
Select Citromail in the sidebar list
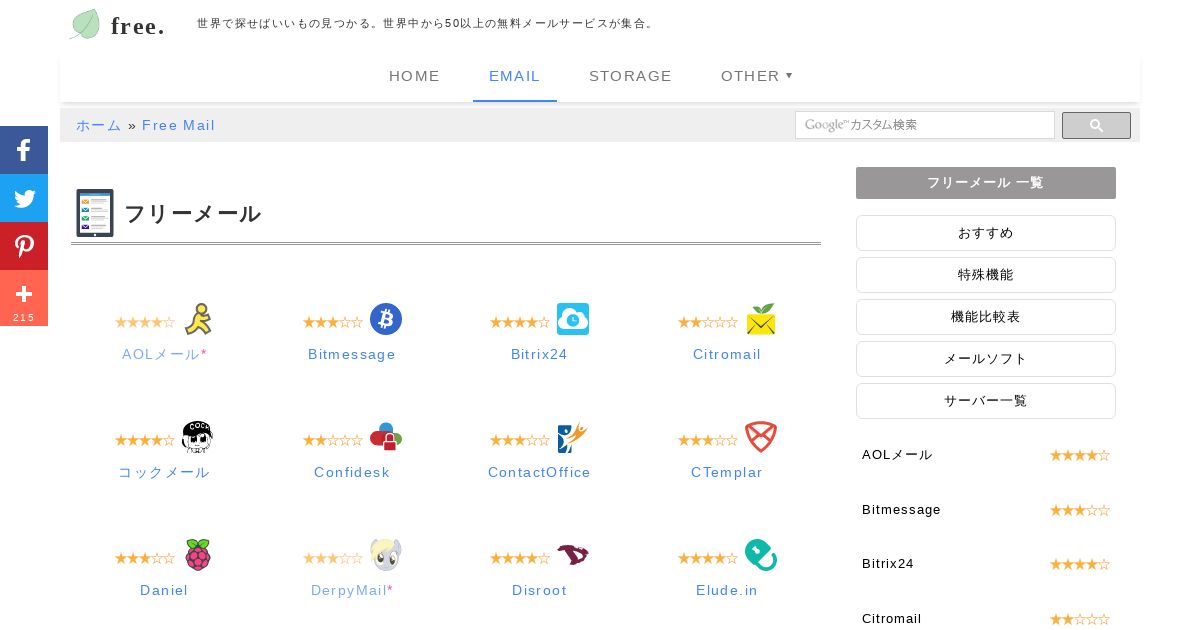[x=892, y=619]
